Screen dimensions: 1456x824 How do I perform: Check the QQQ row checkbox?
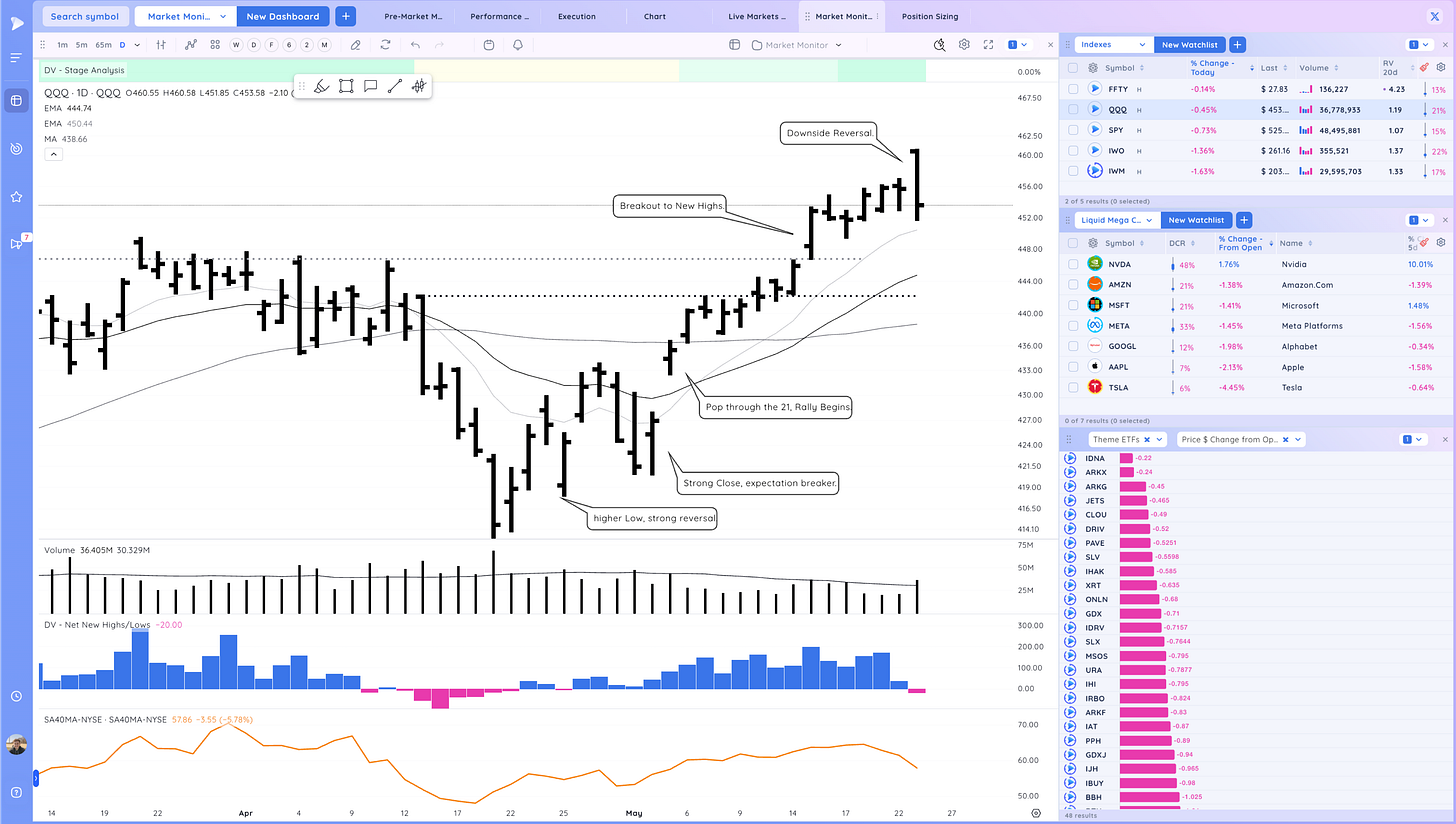point(1073,110)
